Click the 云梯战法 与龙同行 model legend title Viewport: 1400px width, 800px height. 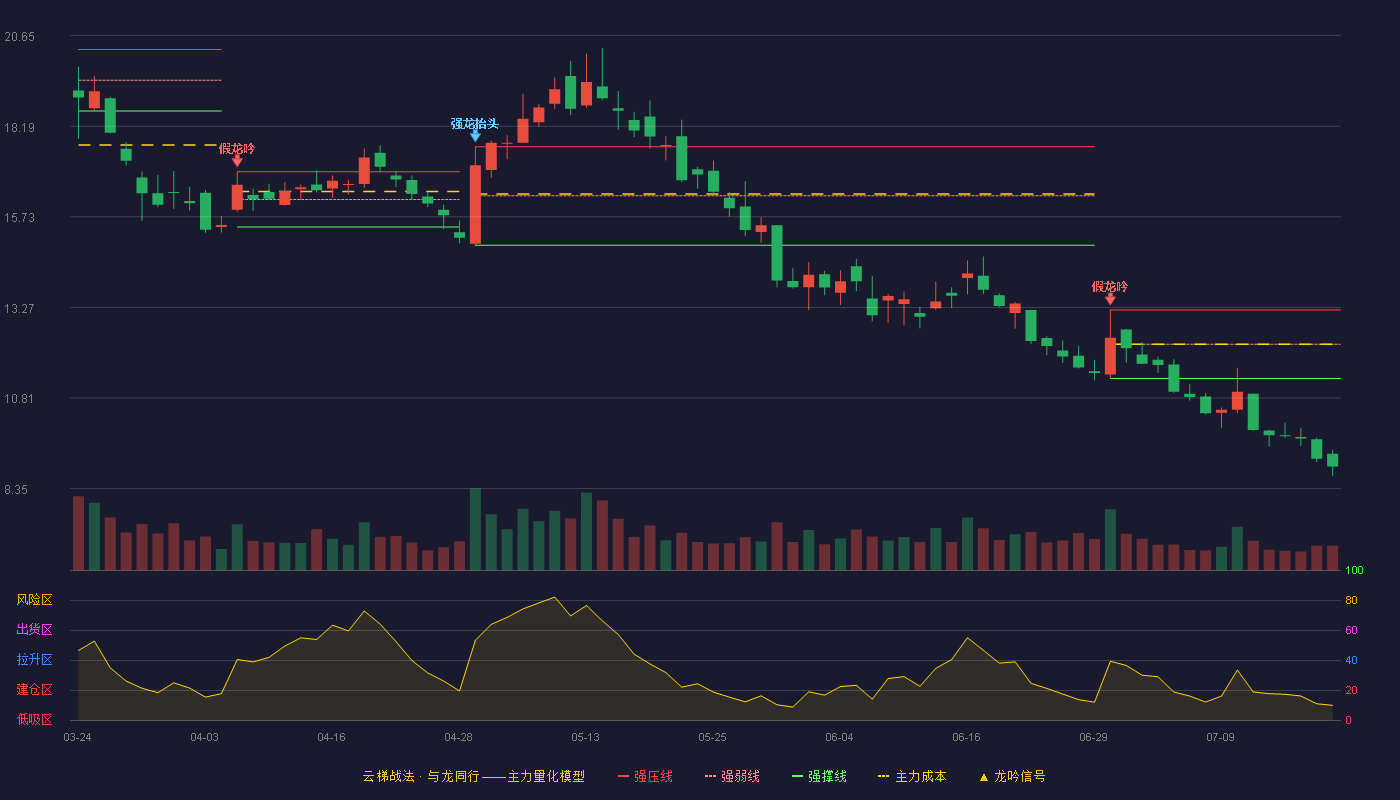tap(473, 777)
